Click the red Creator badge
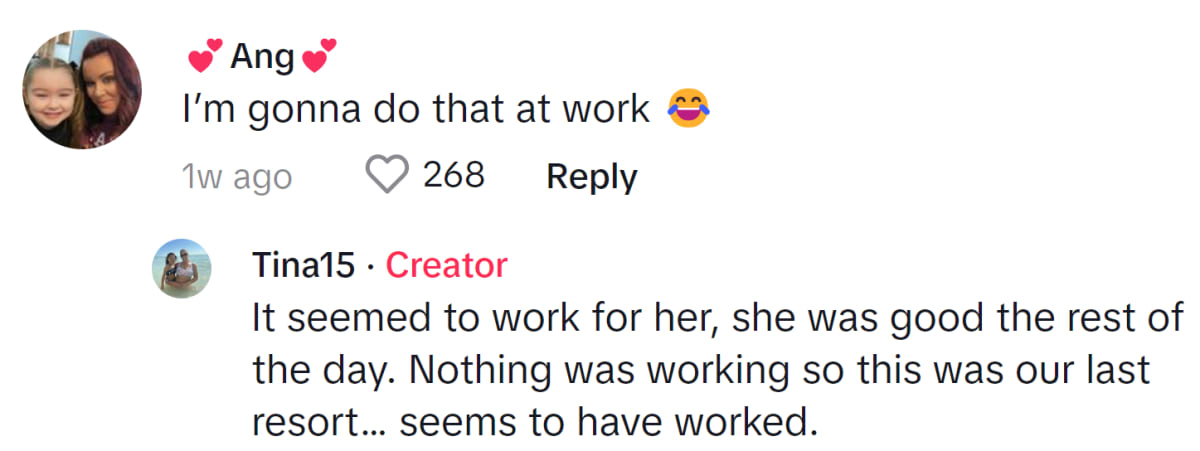Screen dimensions: 1200x451 click(x=446, y=265)
